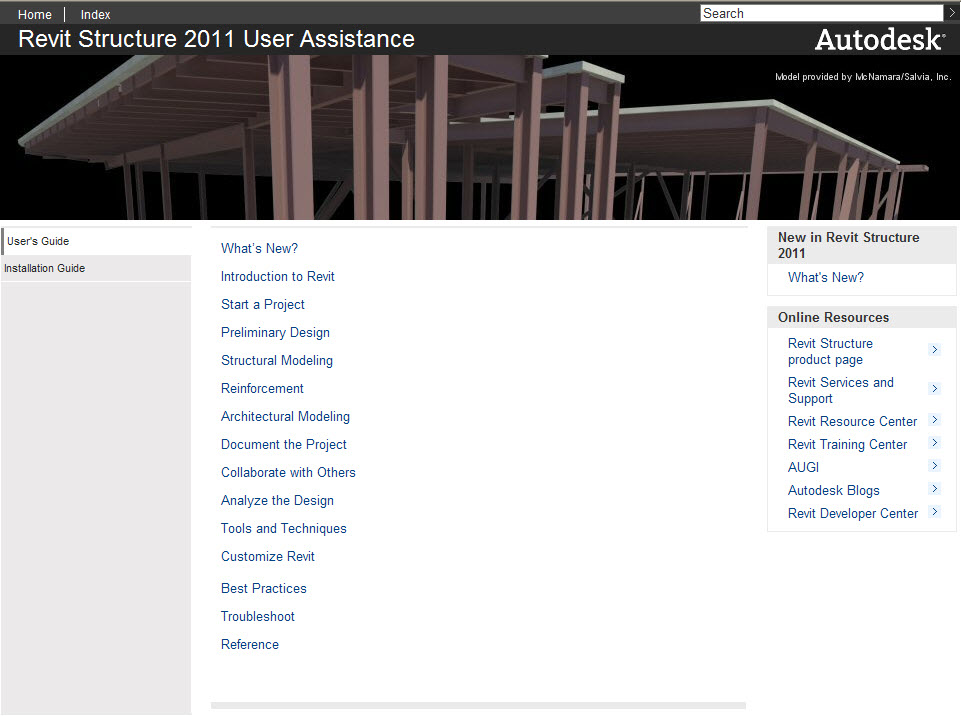Click the search go arrow icon
The image size is (961, 716).
[951, 13]
